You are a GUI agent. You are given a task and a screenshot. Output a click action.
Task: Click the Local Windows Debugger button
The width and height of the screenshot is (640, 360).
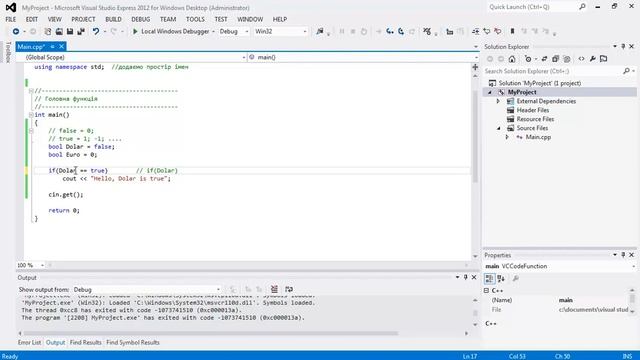pos(175,31)
